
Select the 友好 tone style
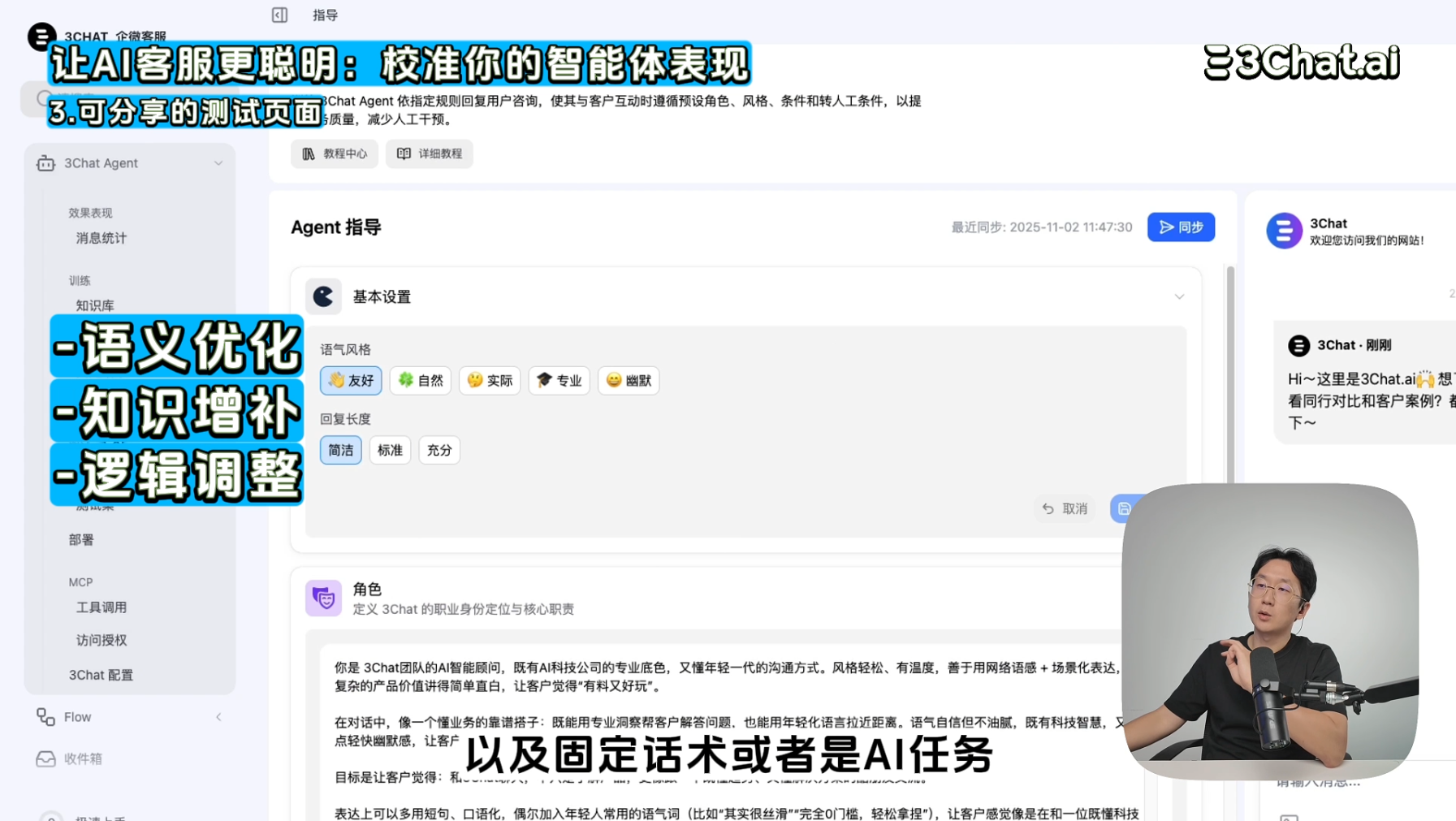pyautogui.click(x=351, y=380)
